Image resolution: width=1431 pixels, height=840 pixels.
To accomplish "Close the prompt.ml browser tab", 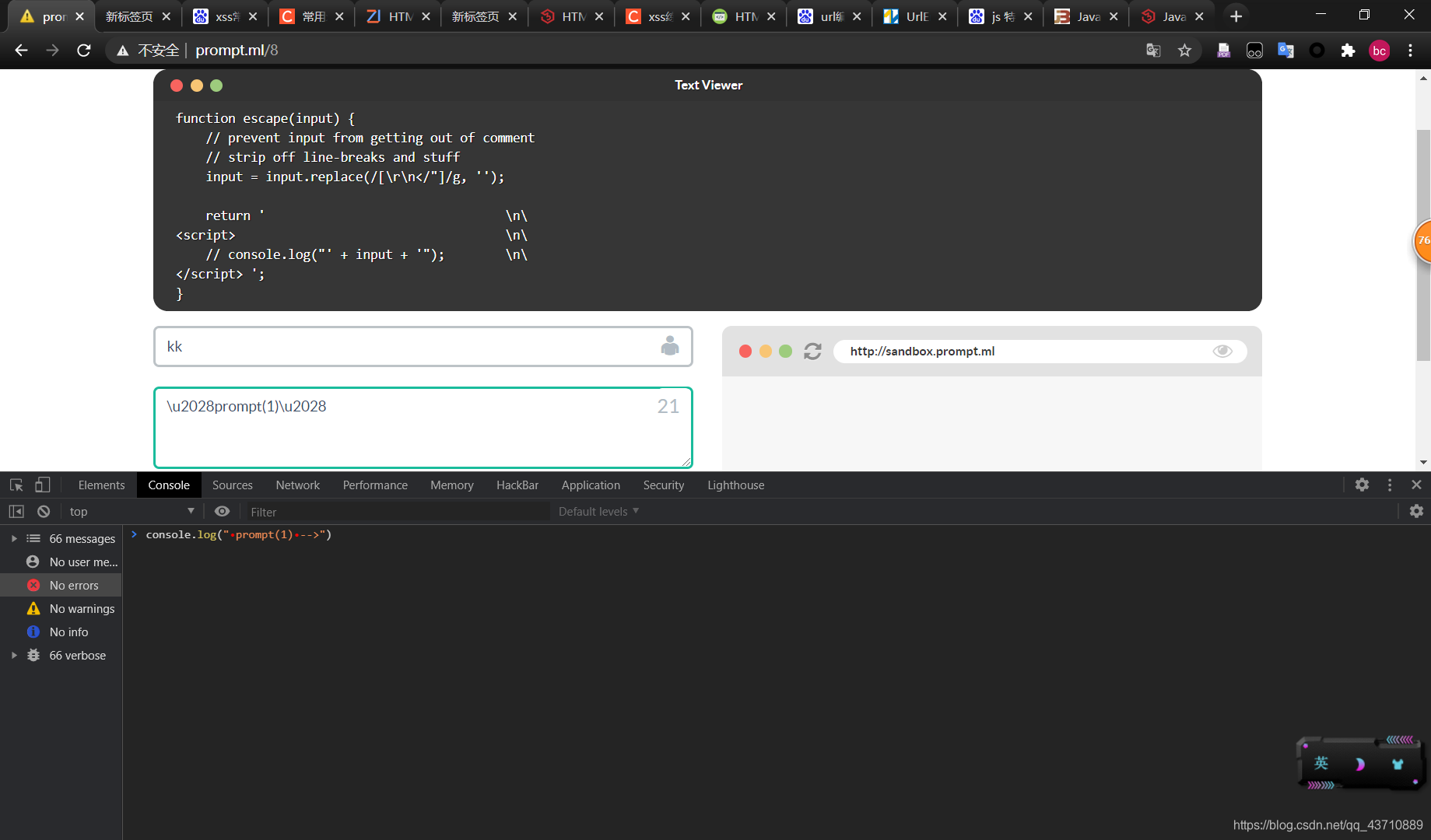I will (79, 16).
